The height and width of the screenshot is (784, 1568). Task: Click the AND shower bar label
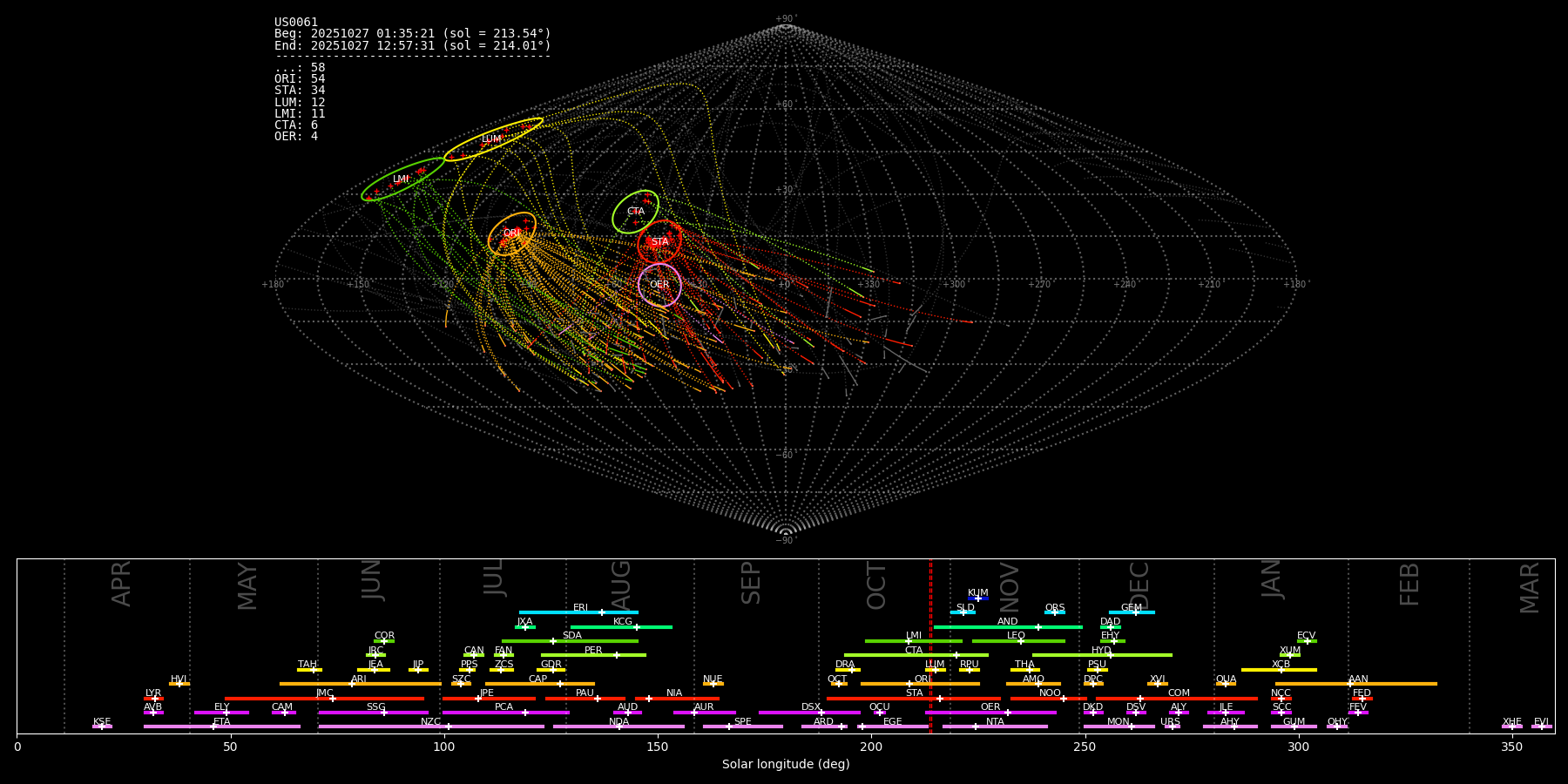[1008, 622]
